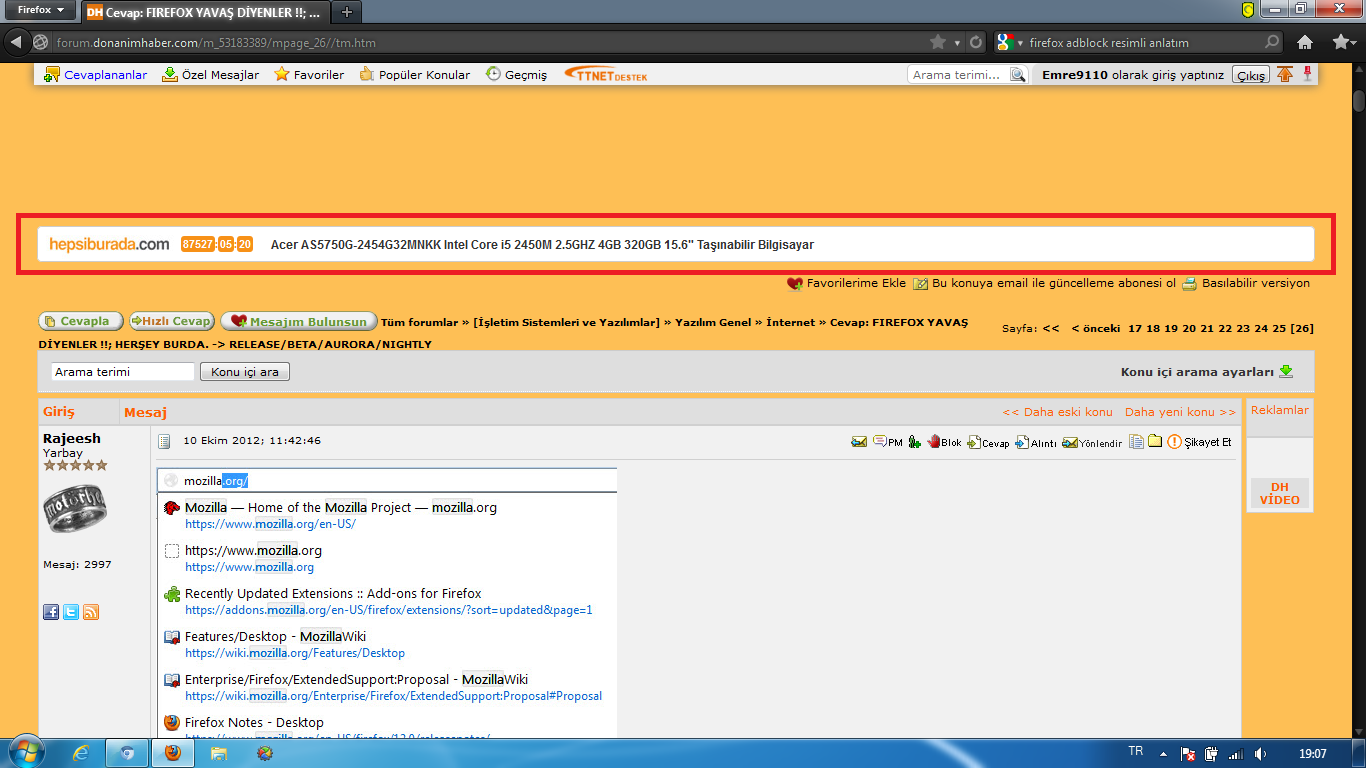
Task: Click the Mesajım Bulunsun button
Action: click(x=299, y=321)
